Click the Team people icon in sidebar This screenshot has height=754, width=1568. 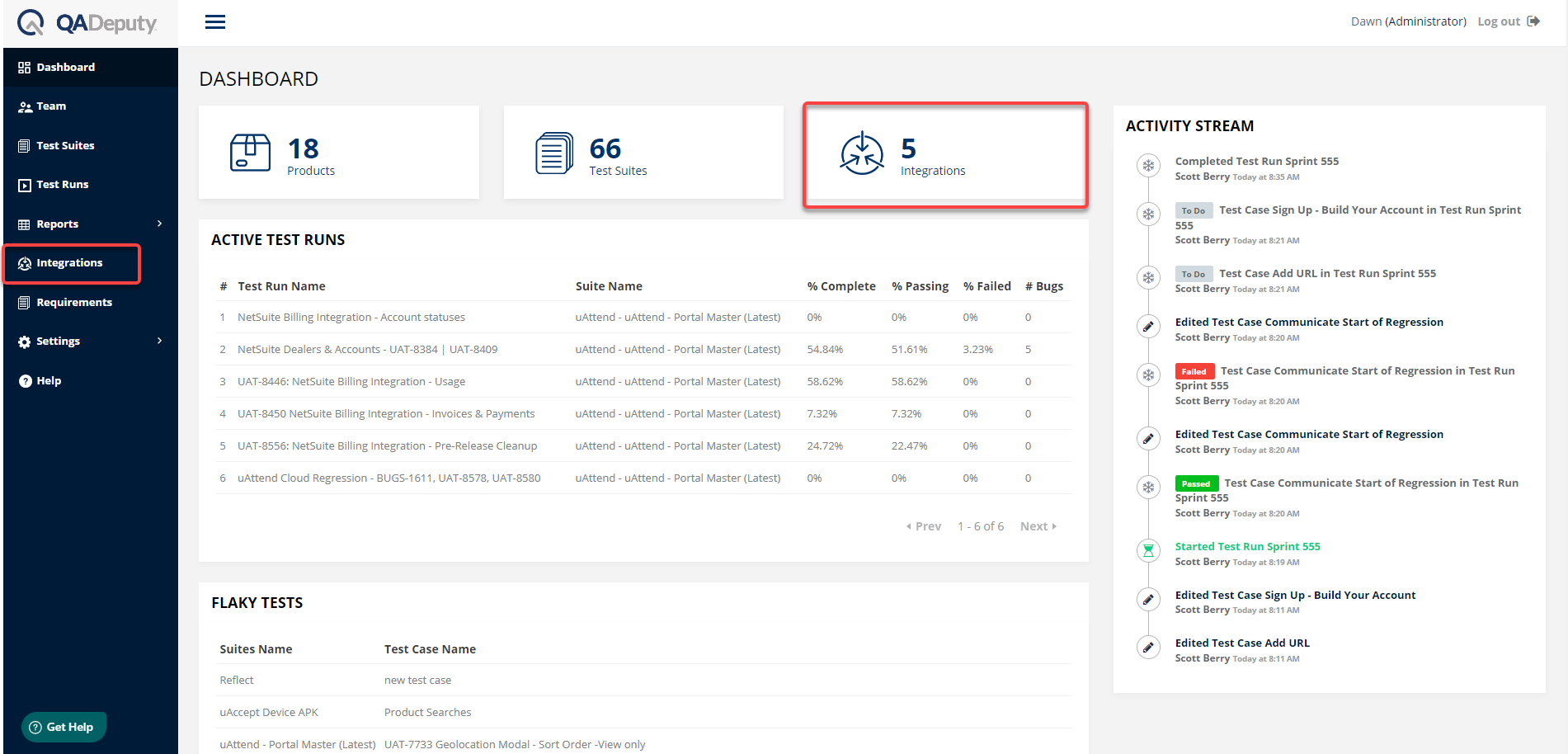(25, 106)
